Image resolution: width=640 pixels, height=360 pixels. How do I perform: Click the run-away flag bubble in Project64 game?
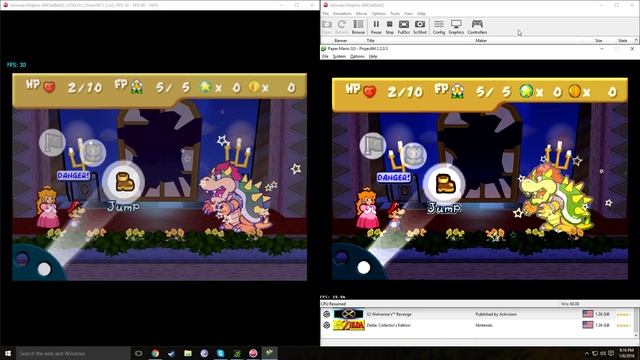[x=373, y=145]
